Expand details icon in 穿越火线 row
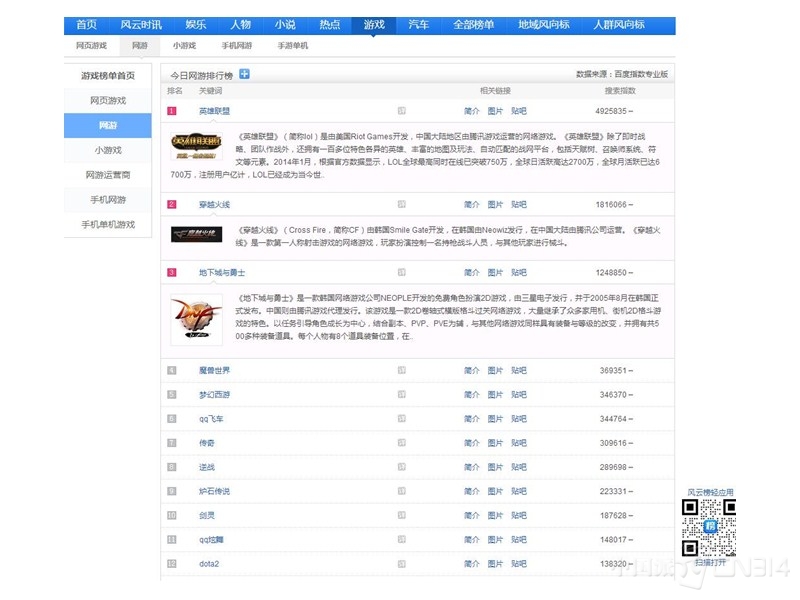This screenshot has height=600, width=800. tap(402, 204)
